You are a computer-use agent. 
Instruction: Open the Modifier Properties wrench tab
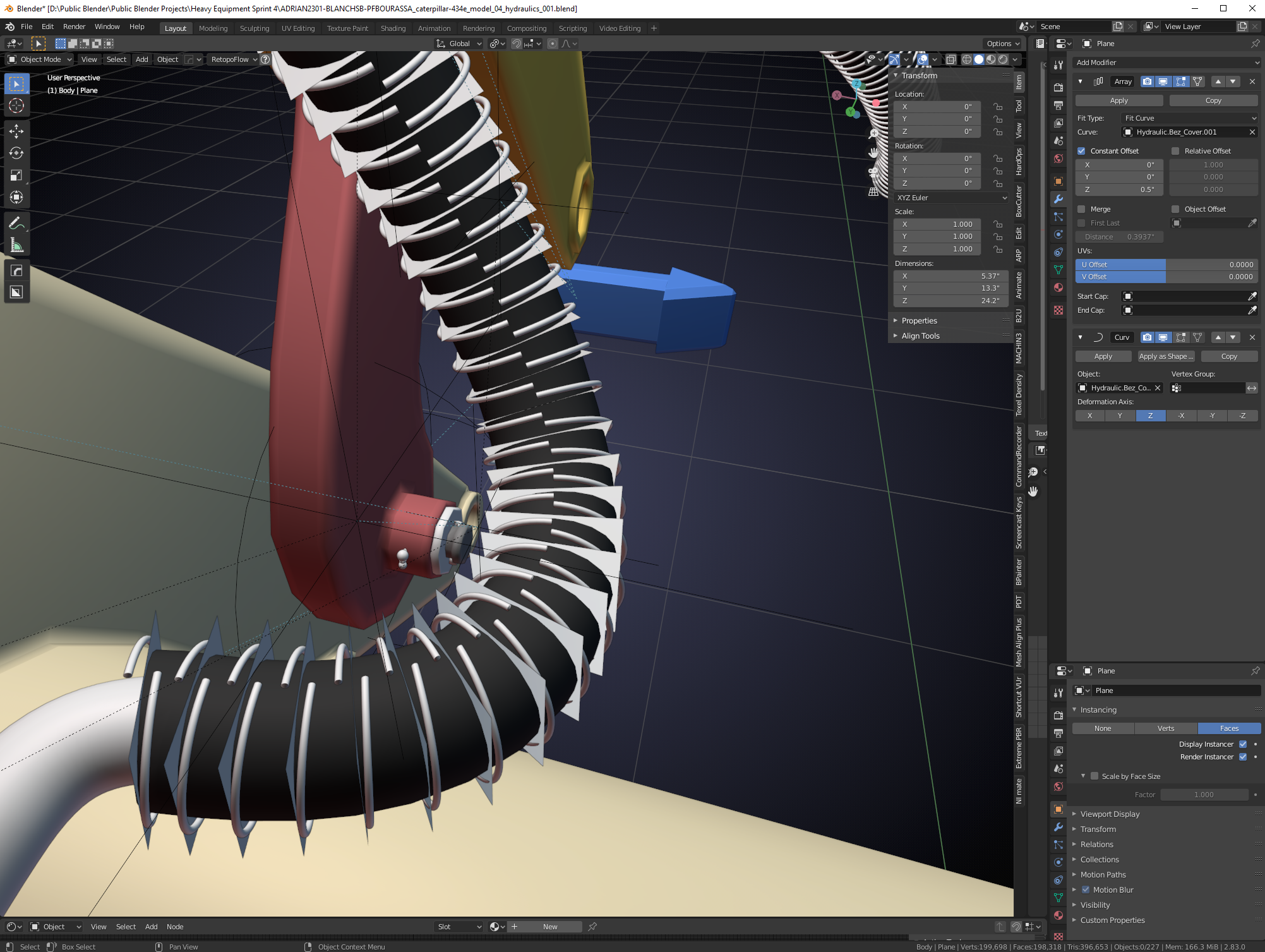pos(1058,200)
